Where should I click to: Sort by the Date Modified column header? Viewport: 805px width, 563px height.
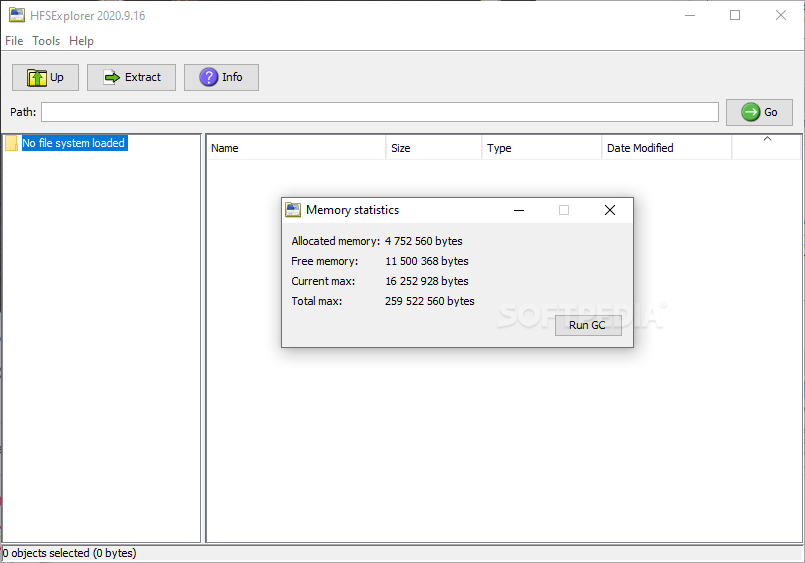coord(666,148)
